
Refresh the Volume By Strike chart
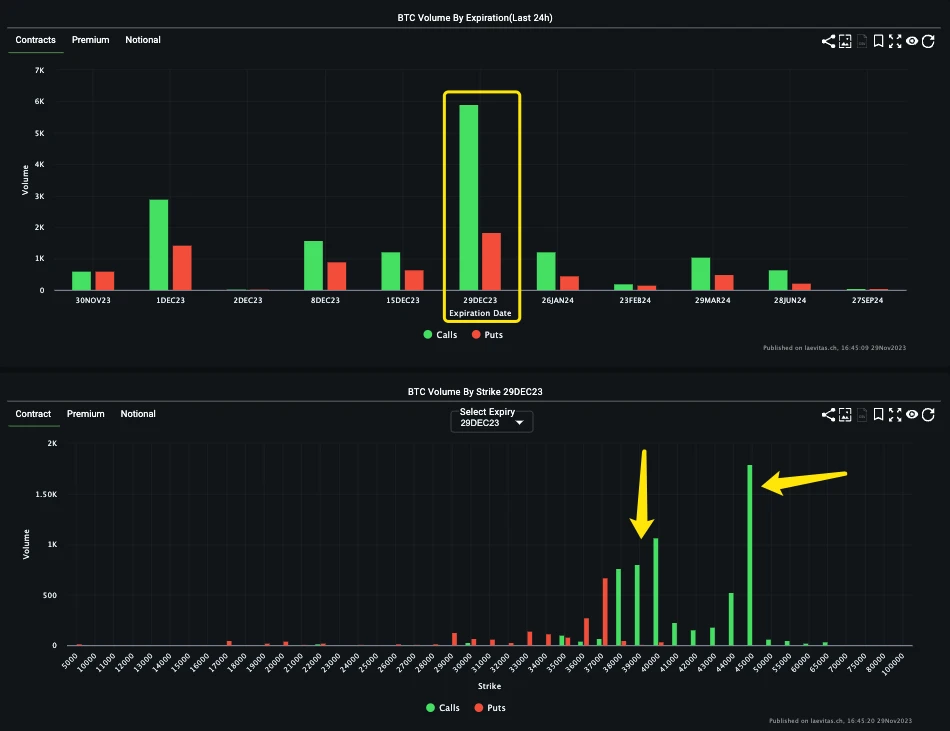(x=928, y=415)
